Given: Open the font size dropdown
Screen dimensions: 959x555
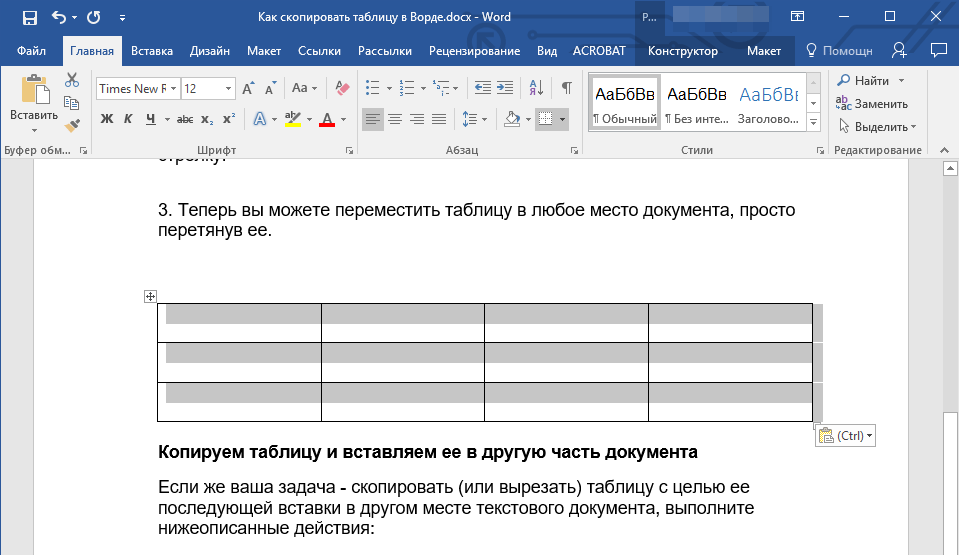Looking at the screenshot, I should (x=229, y=89).
